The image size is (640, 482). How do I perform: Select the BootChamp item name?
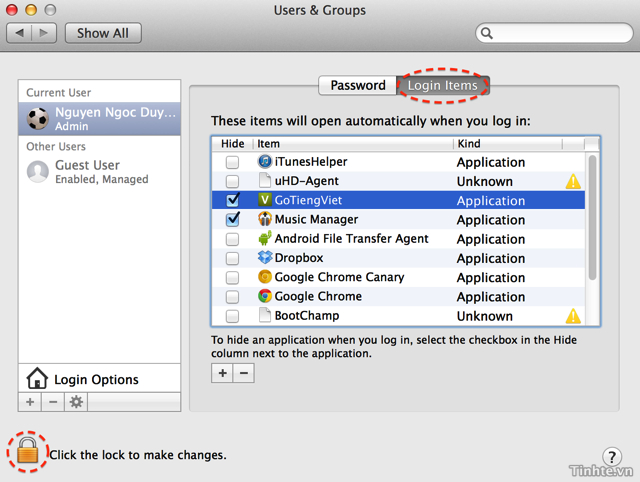click(307, 315)
